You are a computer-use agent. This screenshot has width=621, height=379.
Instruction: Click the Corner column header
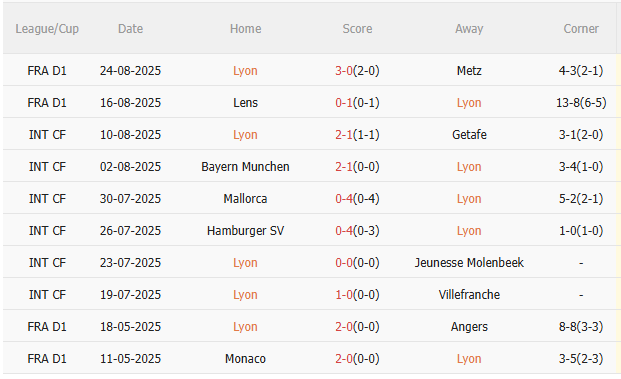coord(581,29)
